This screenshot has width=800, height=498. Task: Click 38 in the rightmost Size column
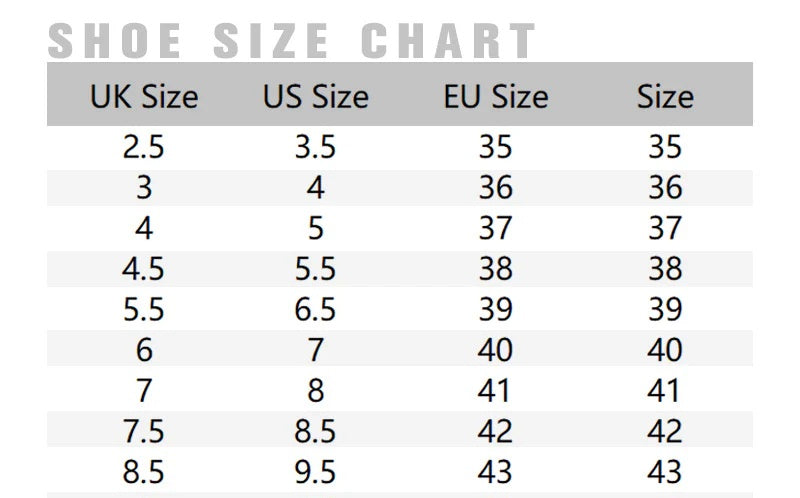tap(665, 269)
